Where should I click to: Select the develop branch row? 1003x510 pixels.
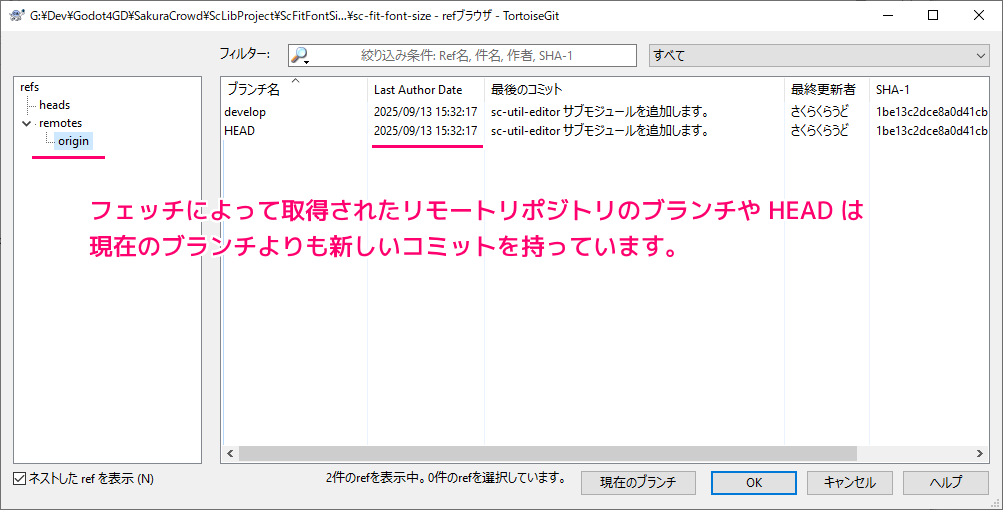coord(245,112)
